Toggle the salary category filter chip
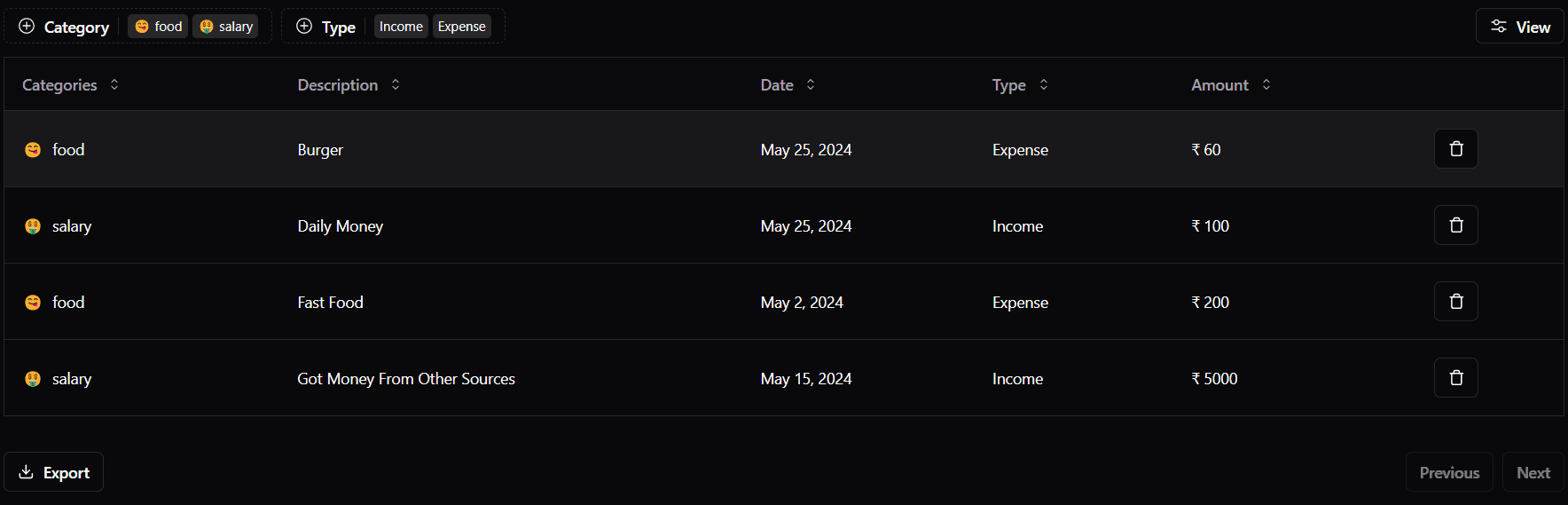 click(x=225, y=27)
